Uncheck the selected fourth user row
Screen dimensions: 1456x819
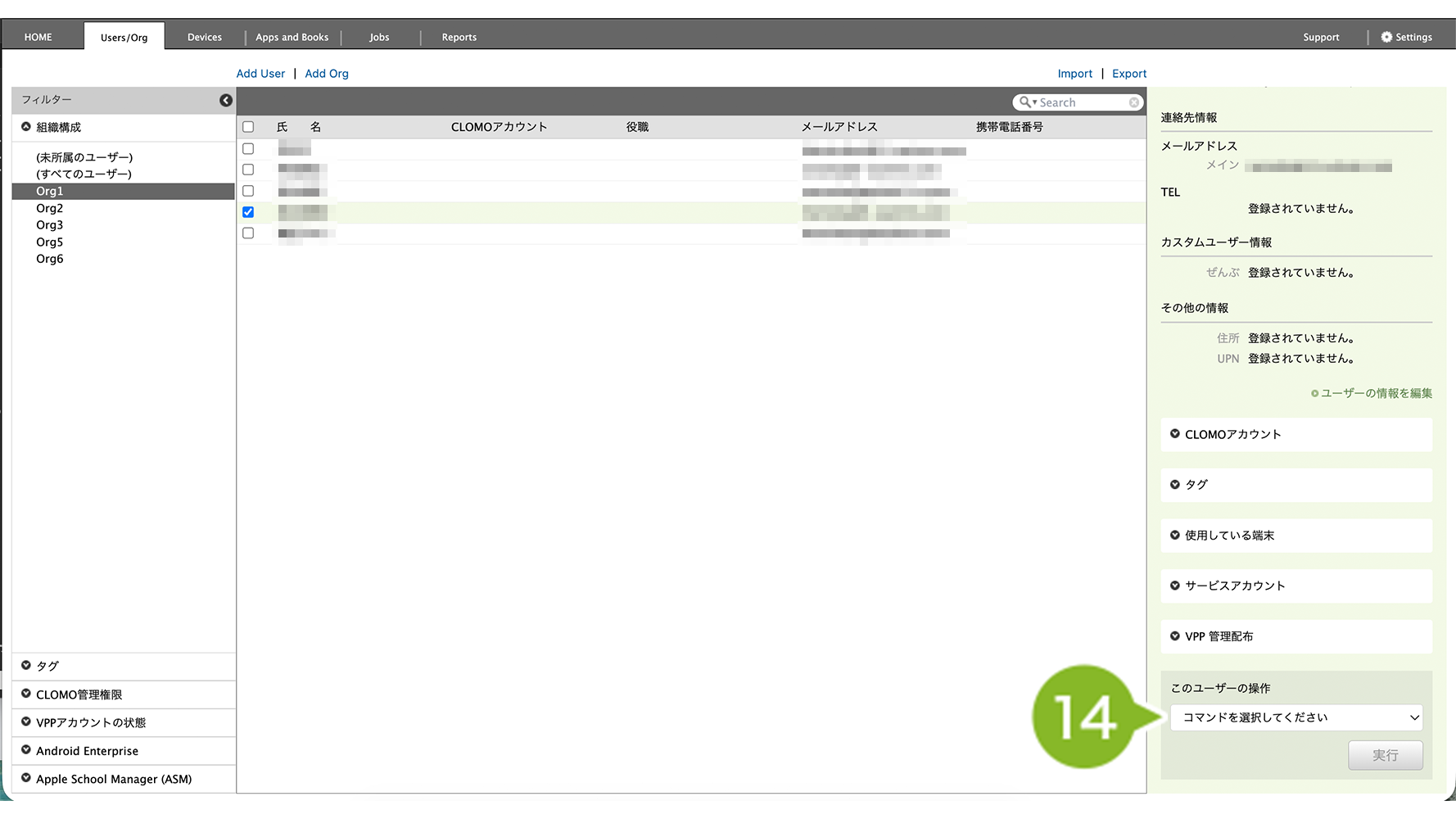point(248,212)
